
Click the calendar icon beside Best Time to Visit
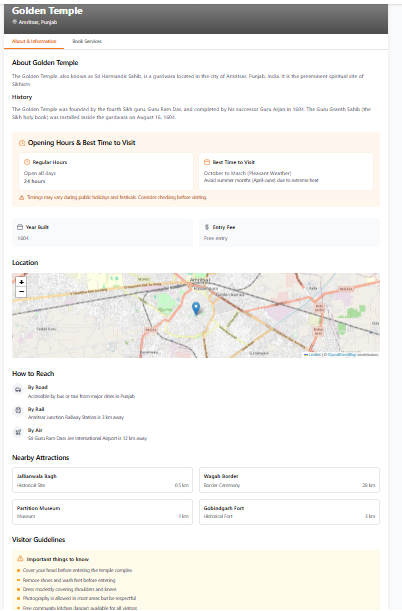click(x=207, y=162)
